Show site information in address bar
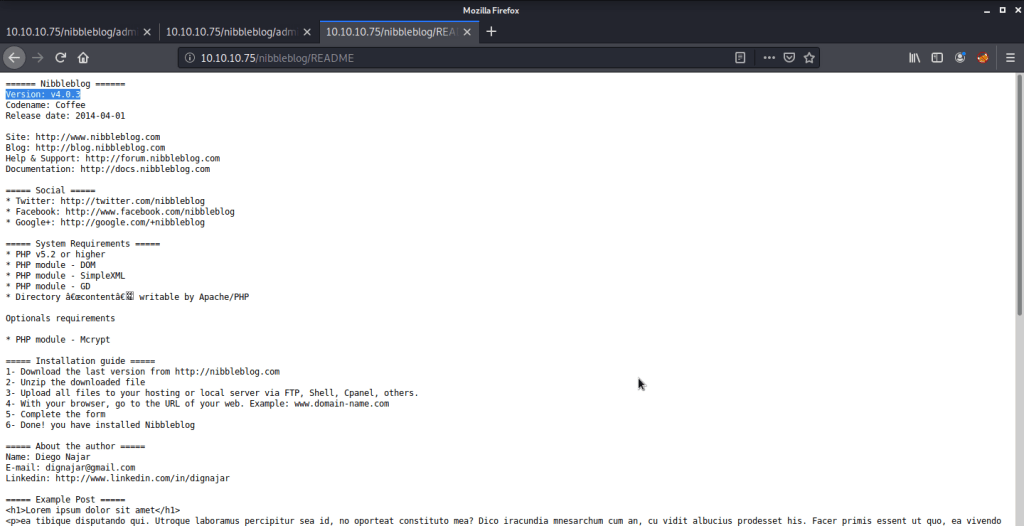Image resolution: width=1024 pixels, height=526 pixels. [x=189, y=58]
